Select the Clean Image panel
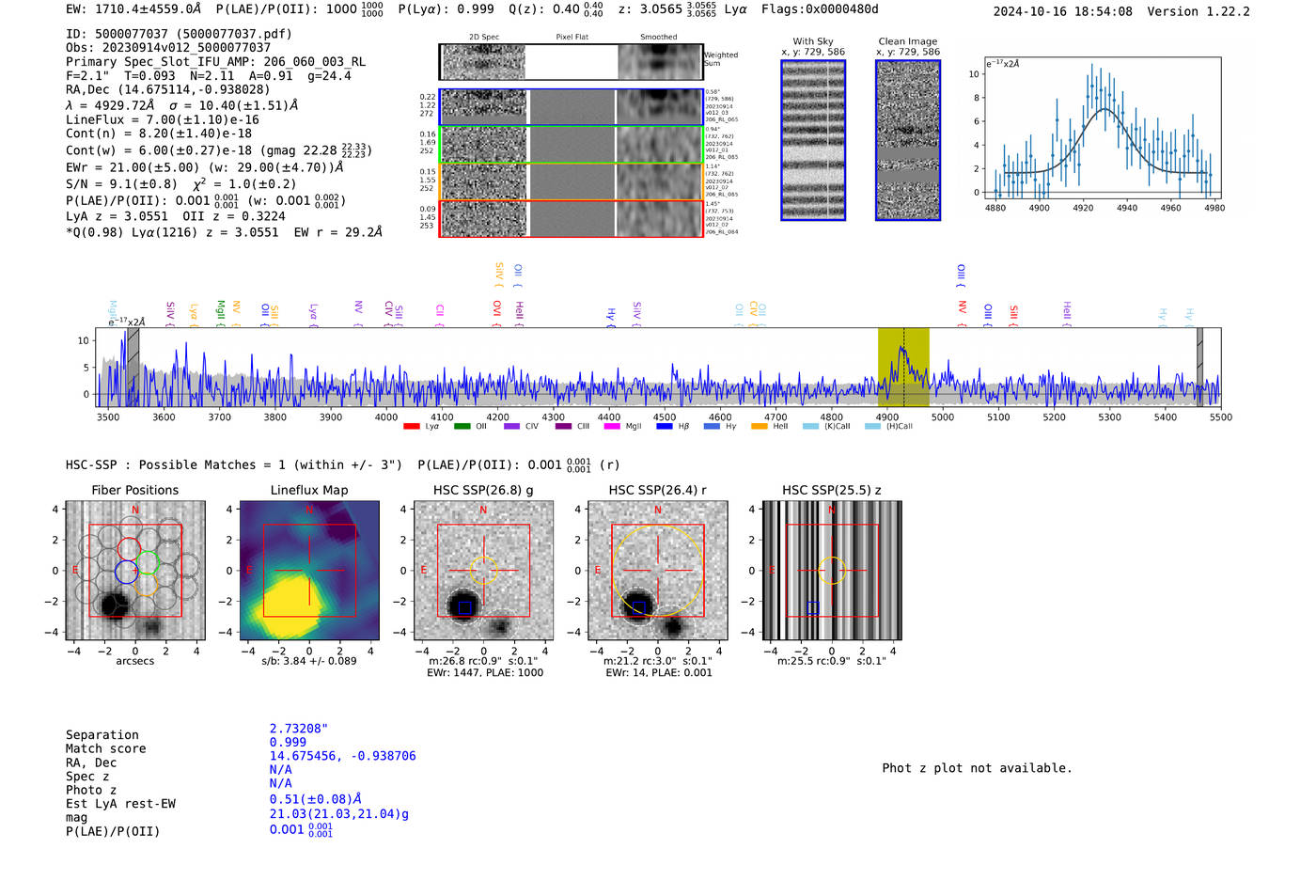Viewport: 1316px width, 896px height. 908,140
